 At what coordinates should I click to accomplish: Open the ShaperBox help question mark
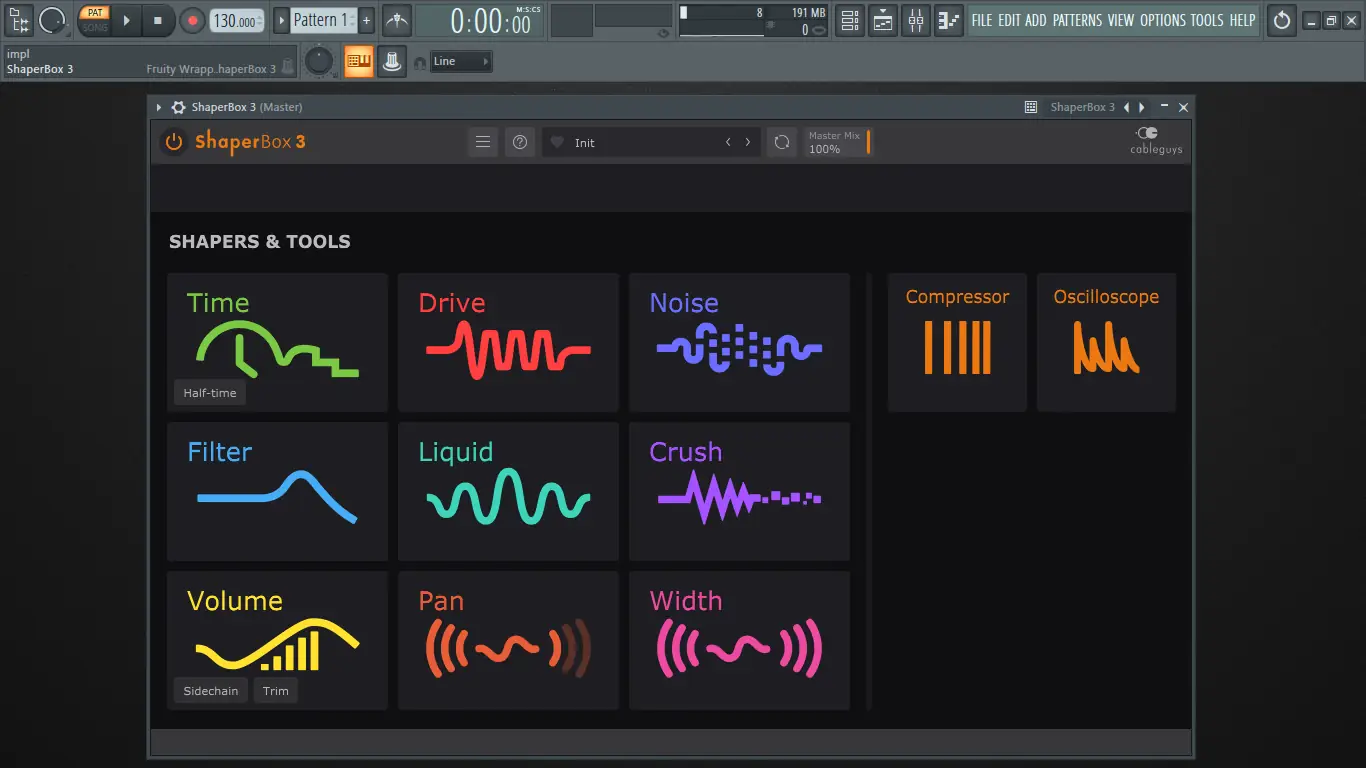[x=520, y=142]
